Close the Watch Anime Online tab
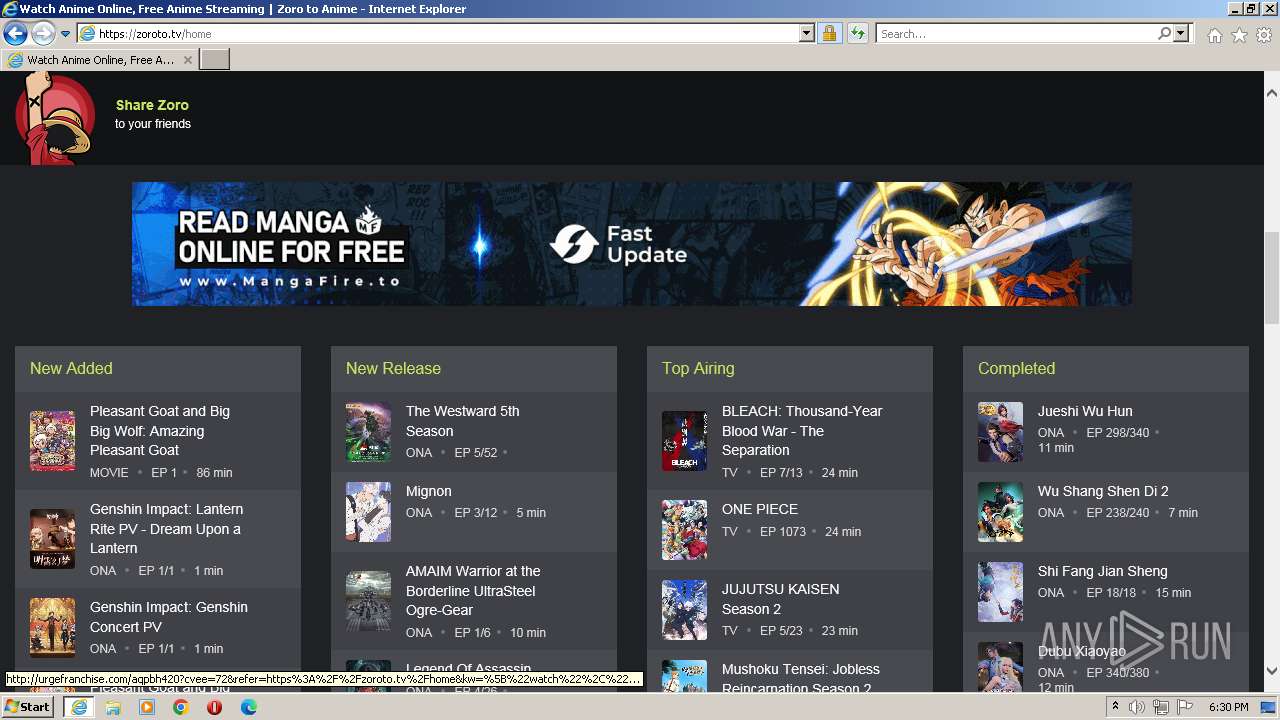This screenshot has height=720, width=1280. pos(188,60)
